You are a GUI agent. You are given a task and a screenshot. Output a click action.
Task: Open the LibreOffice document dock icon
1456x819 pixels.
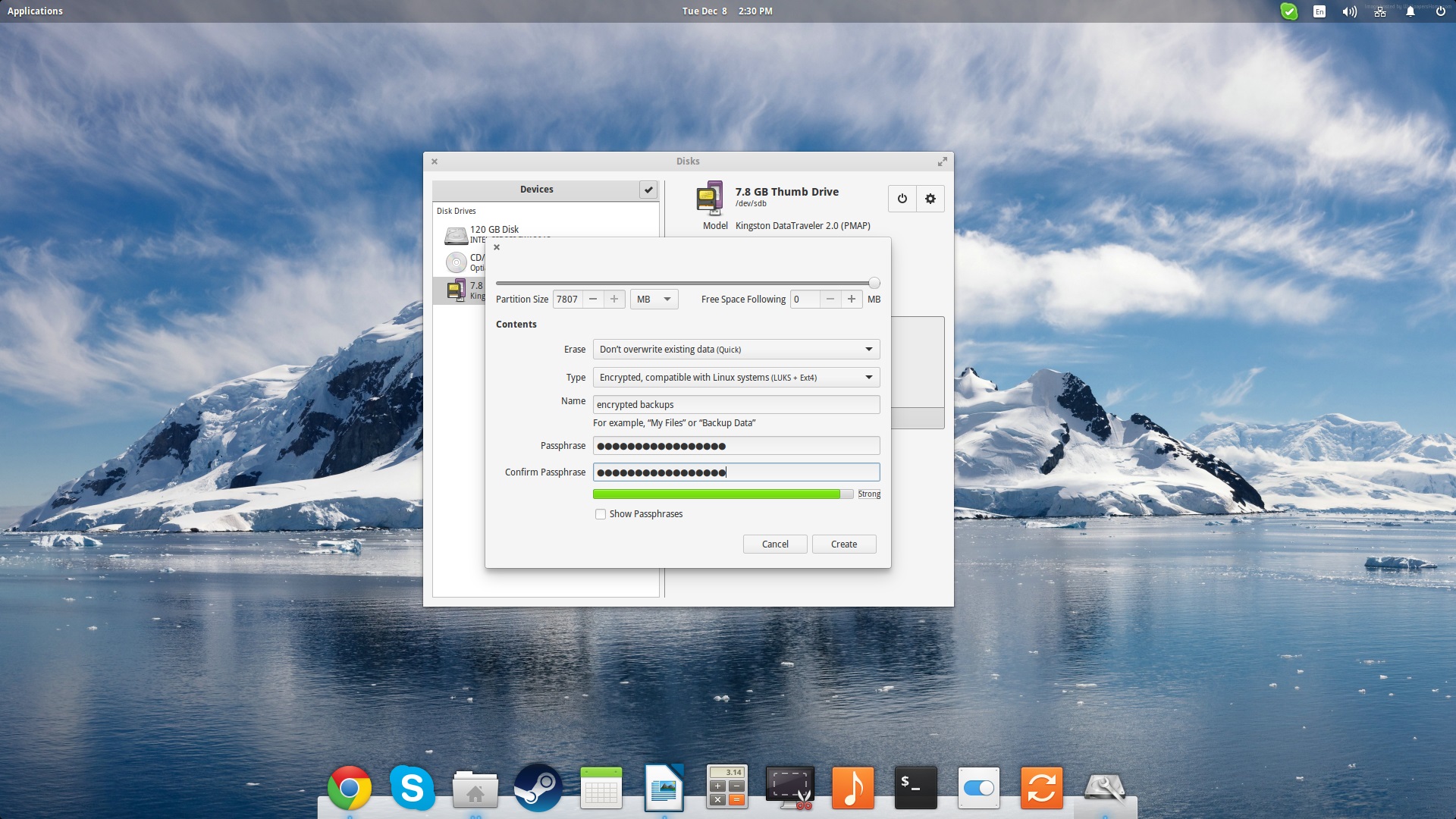coord(664,788)
